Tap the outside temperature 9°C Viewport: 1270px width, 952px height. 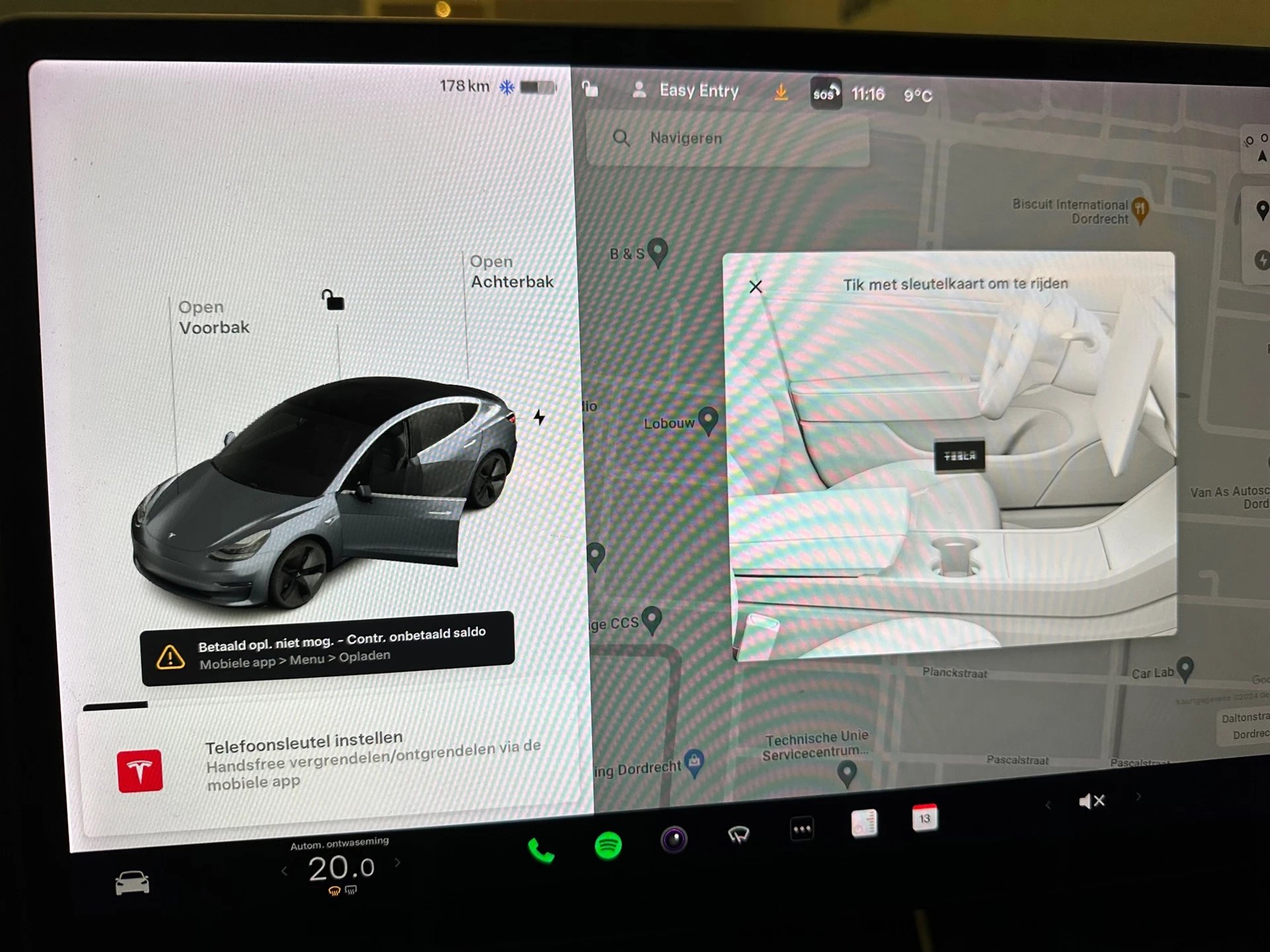point(918,96)
